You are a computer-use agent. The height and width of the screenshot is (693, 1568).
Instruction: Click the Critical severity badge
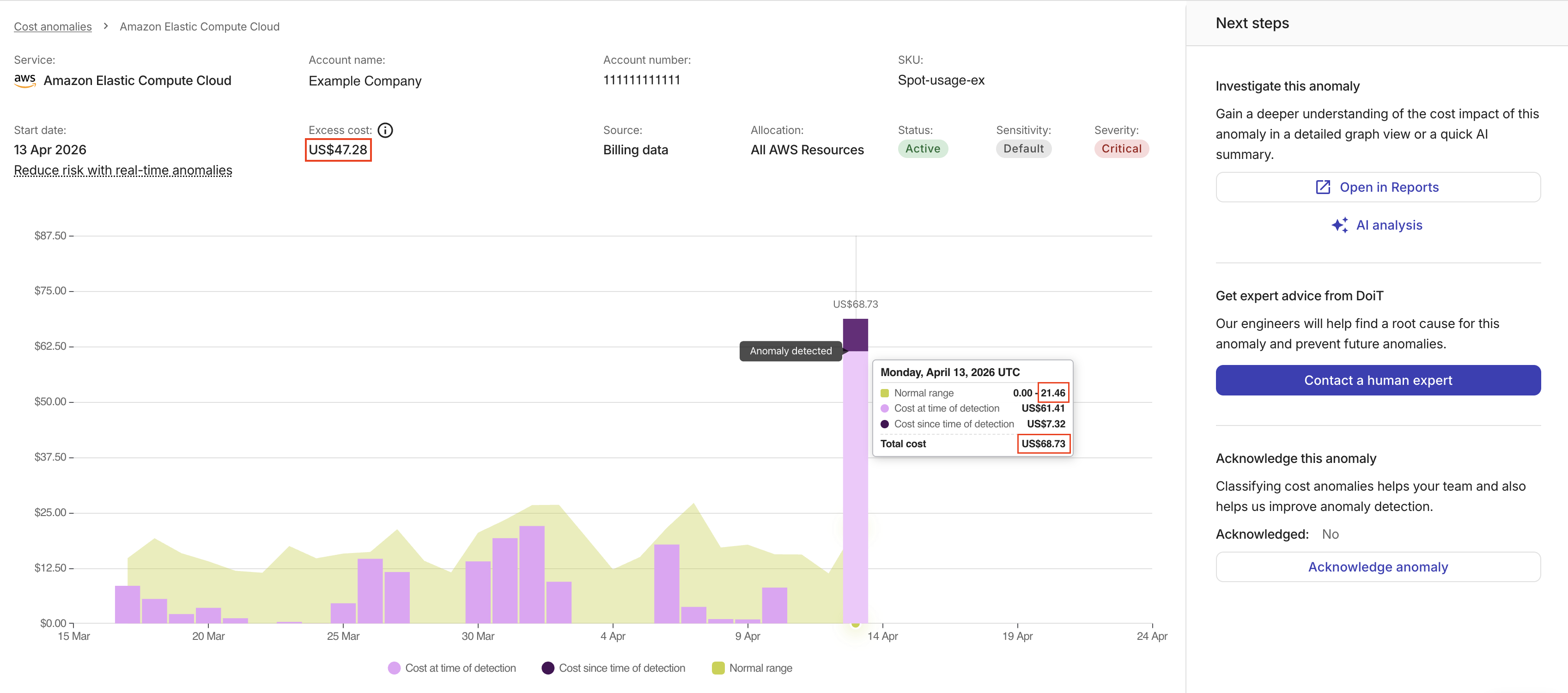(1121, 149)
